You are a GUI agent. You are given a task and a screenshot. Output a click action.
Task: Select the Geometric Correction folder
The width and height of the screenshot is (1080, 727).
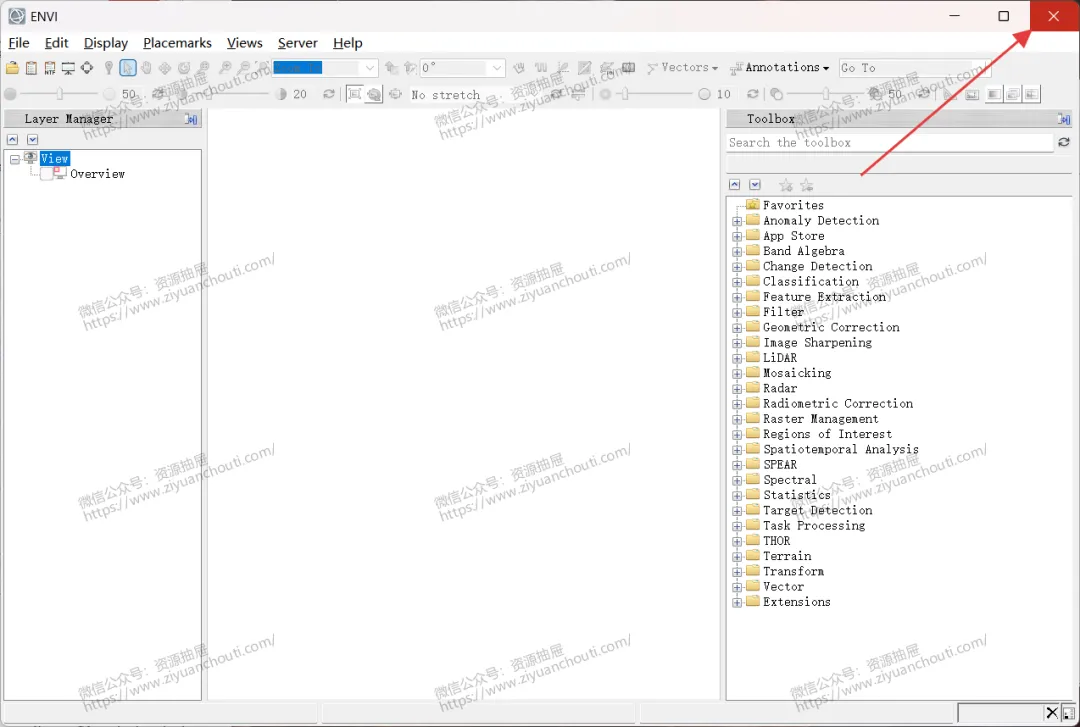click(831, 327)
